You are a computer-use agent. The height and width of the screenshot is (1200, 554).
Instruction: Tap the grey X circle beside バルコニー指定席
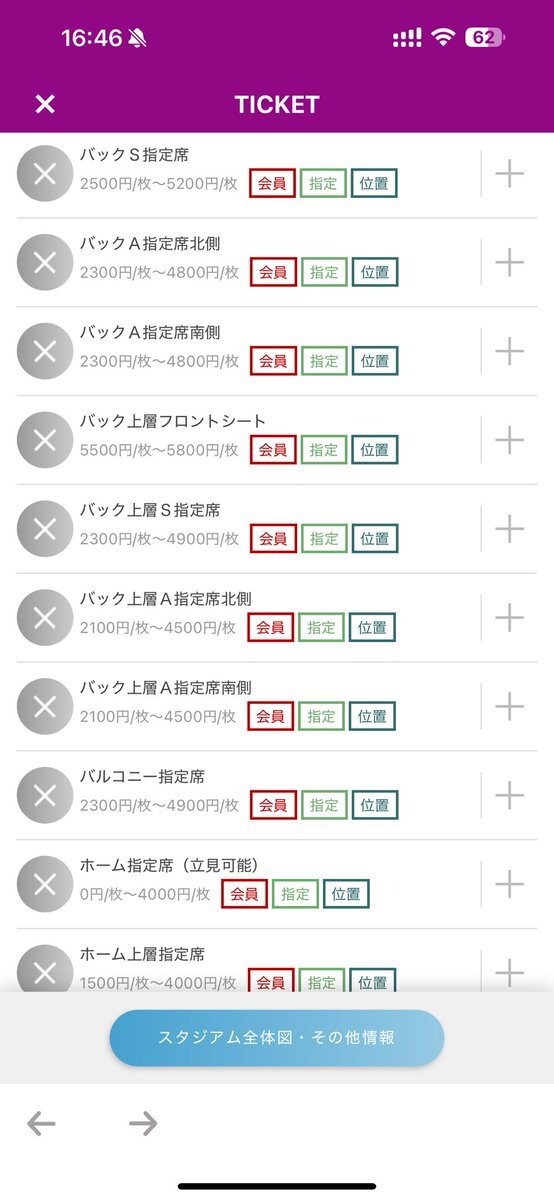click(x=45, y=795)
